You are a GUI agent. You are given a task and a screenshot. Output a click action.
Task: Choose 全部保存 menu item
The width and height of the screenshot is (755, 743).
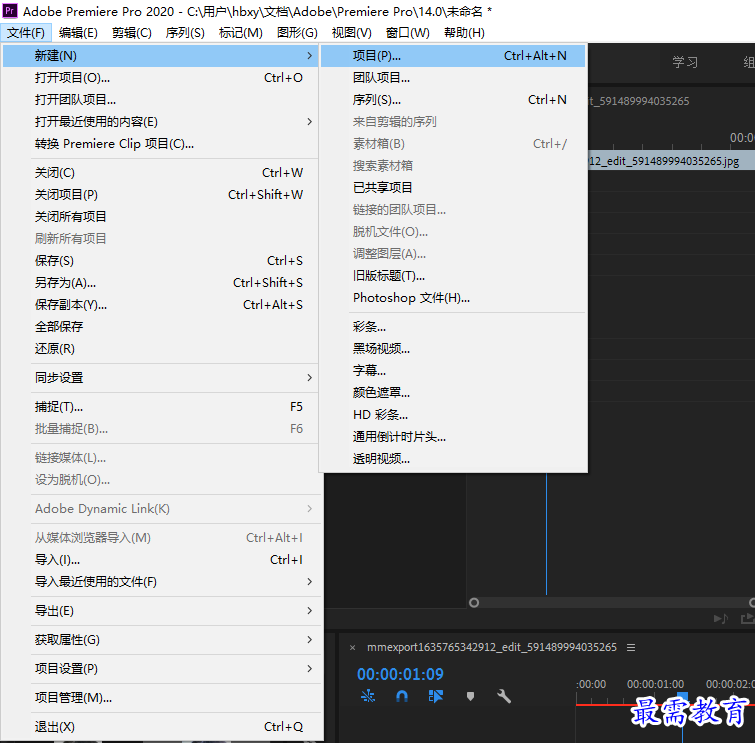click(160, 327)
